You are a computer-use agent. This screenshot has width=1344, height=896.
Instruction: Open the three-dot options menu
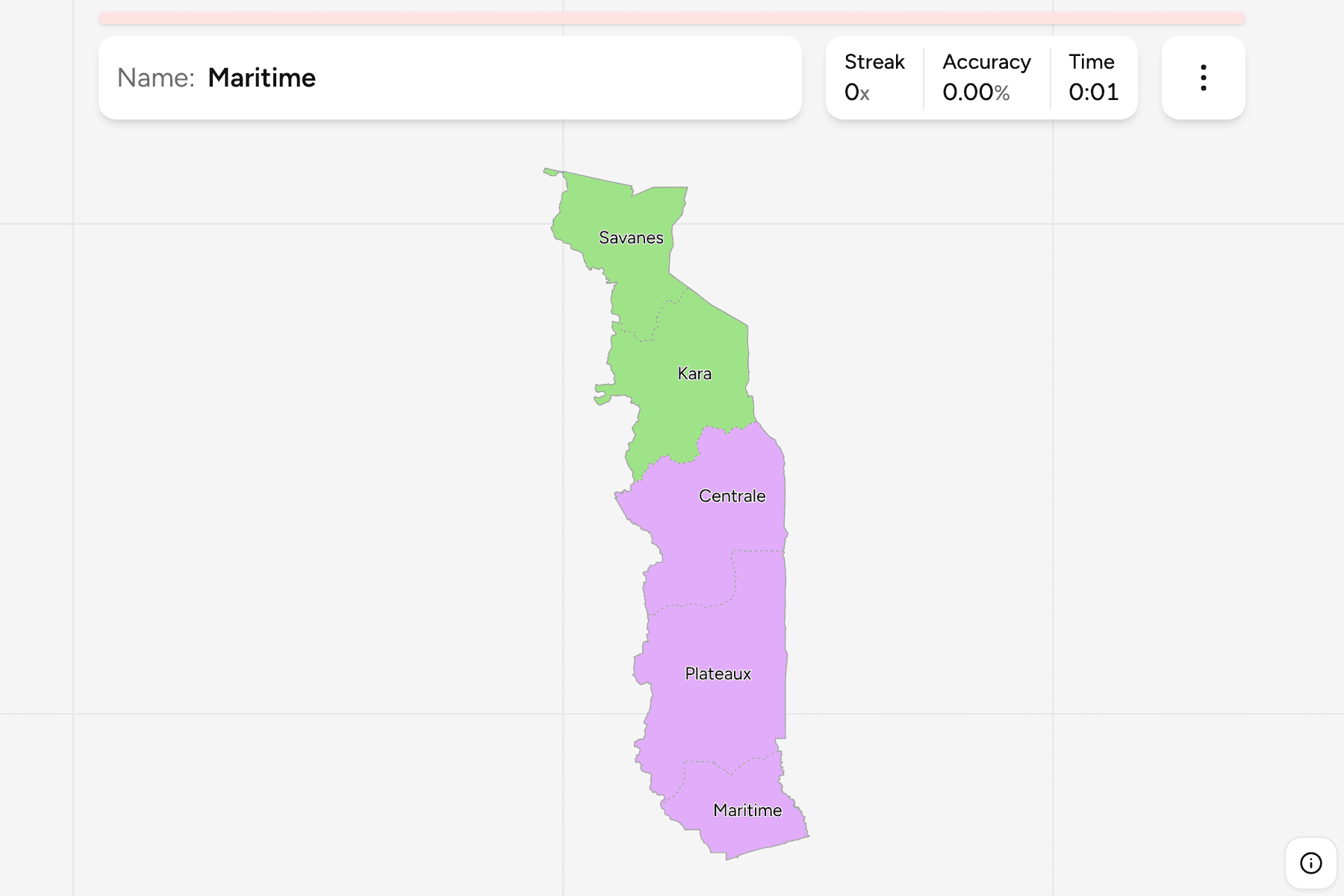coord(1203,78)
